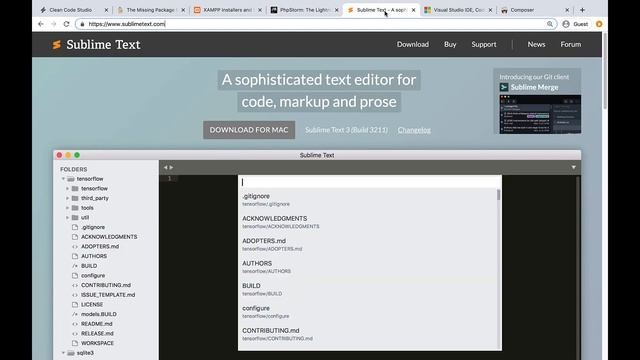Click the previous tab arrow in editor

165,167
